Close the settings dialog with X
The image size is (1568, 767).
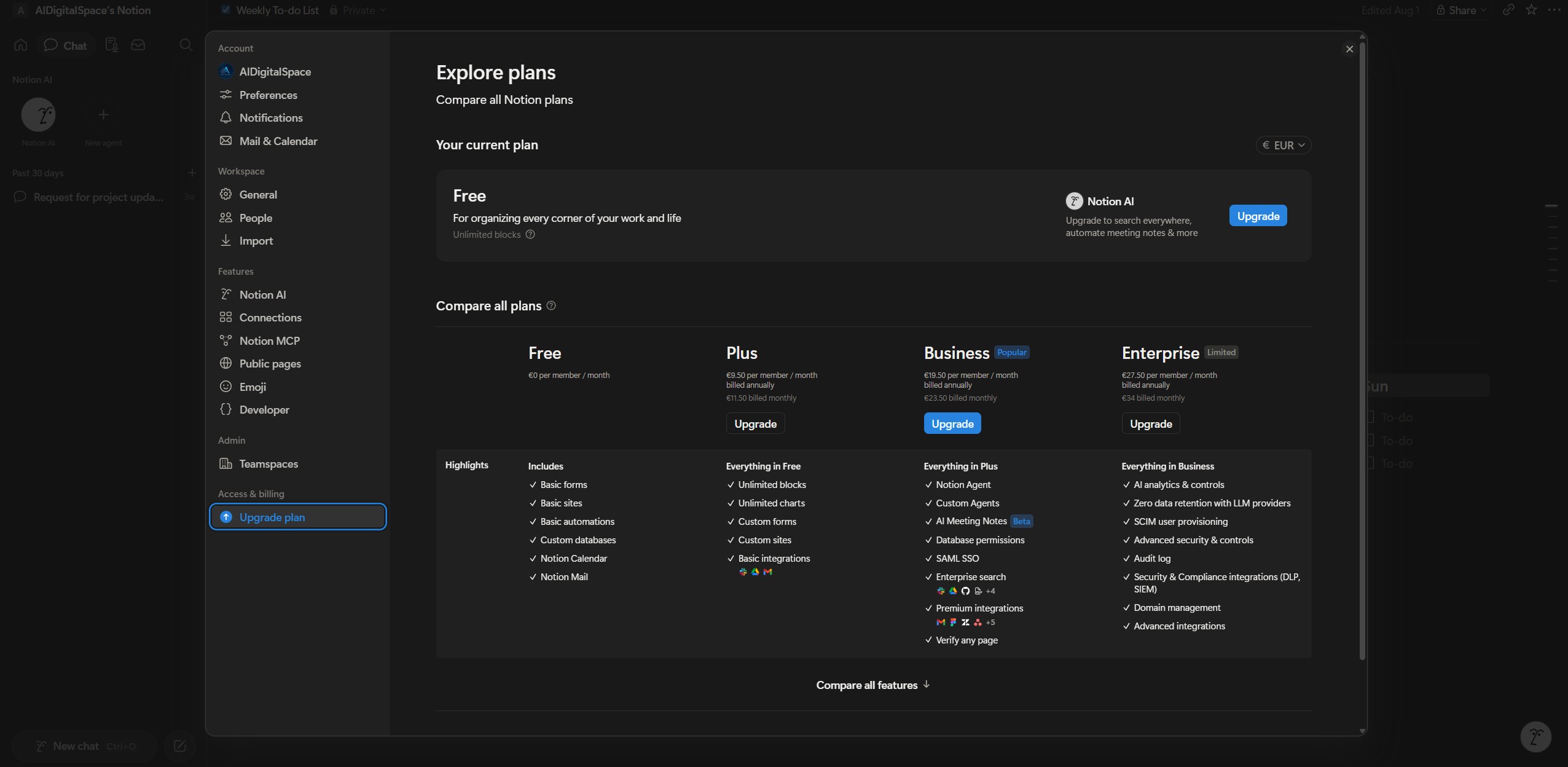pyautogui.click(x=1349, y=49)
